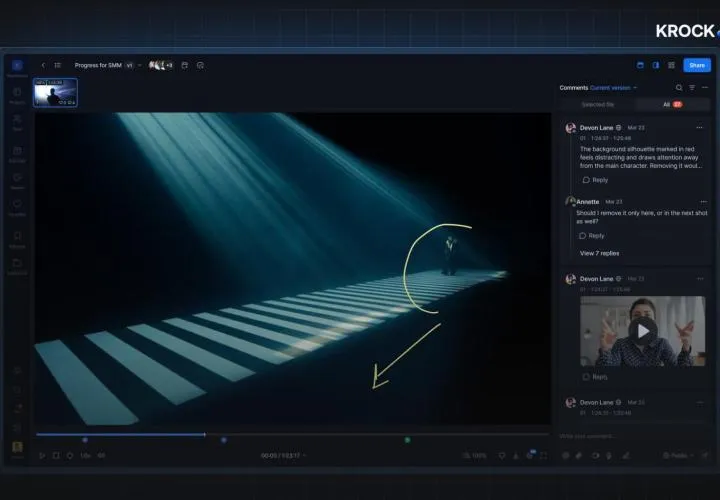Click the microphone icon in the comment toolbar
Viewport: 720px width, 500px height.
(x=609, y=455)
